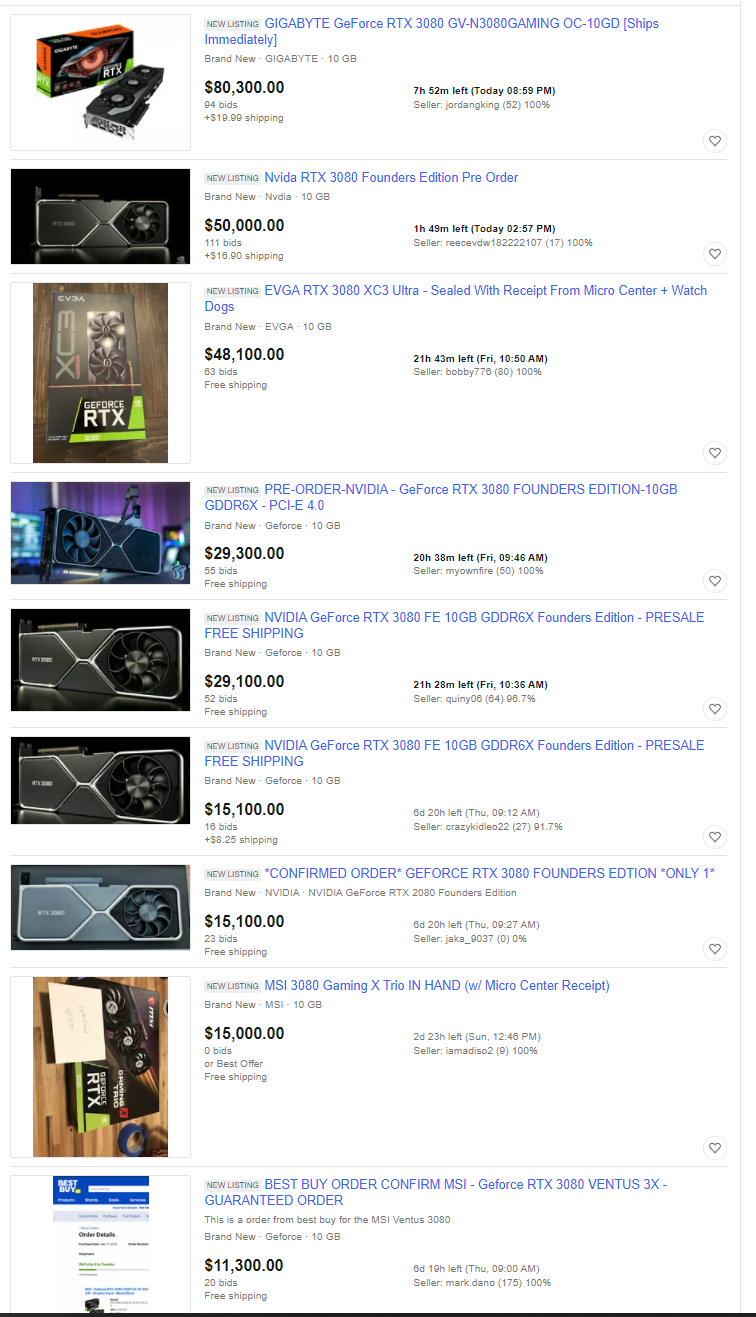Add GIGABYTE RTX 3080 listing to watchlist
The image size is (756, 1317).
(714, 141)
